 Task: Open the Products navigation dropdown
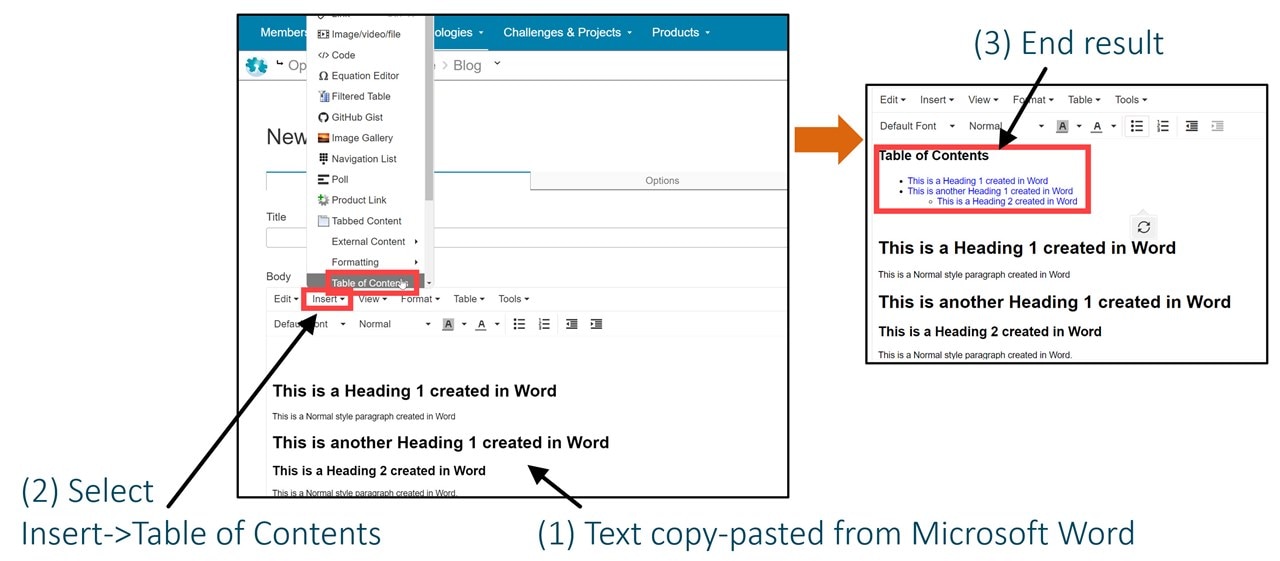pyautogui.click(x=681, y=32)
